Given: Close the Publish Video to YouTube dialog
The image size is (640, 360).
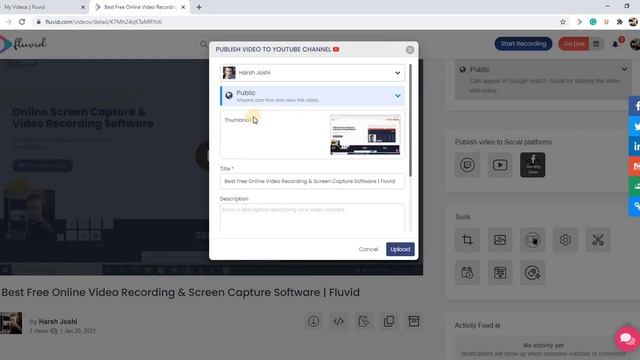Looking at the screenshot, I should (410, 50).
